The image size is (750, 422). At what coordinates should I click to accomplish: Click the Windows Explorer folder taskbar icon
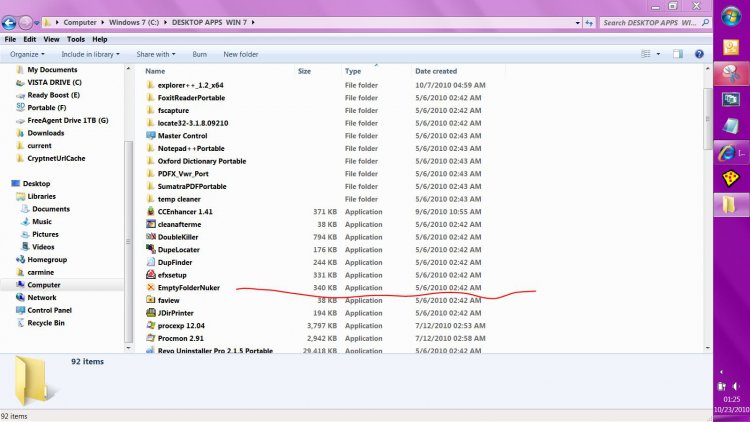coord(729,205)
